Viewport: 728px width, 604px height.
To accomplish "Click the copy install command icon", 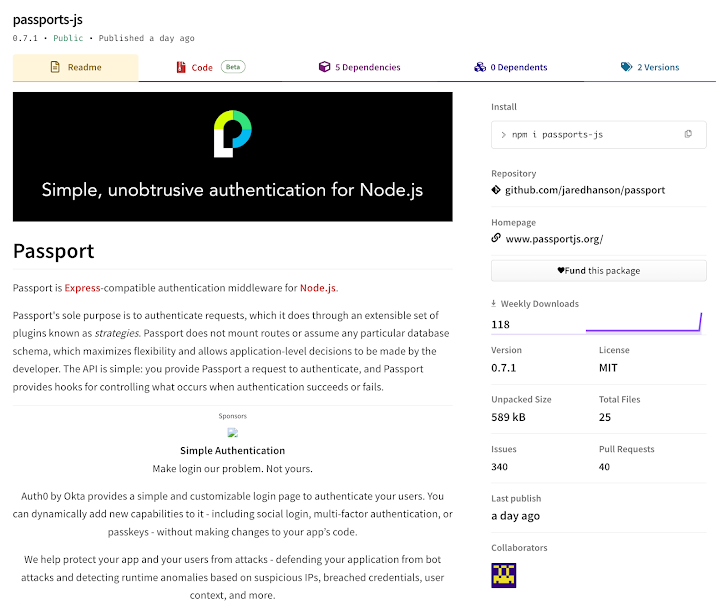I will coord(688,134).
